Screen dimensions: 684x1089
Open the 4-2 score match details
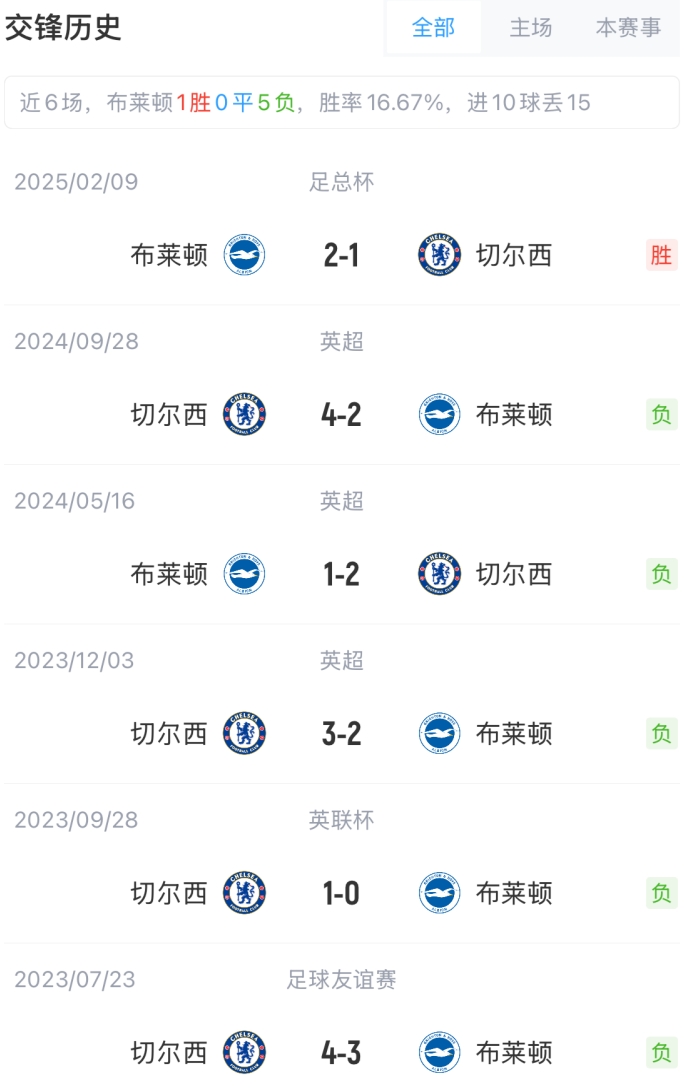pyautogui.click(x=342, y=415)
